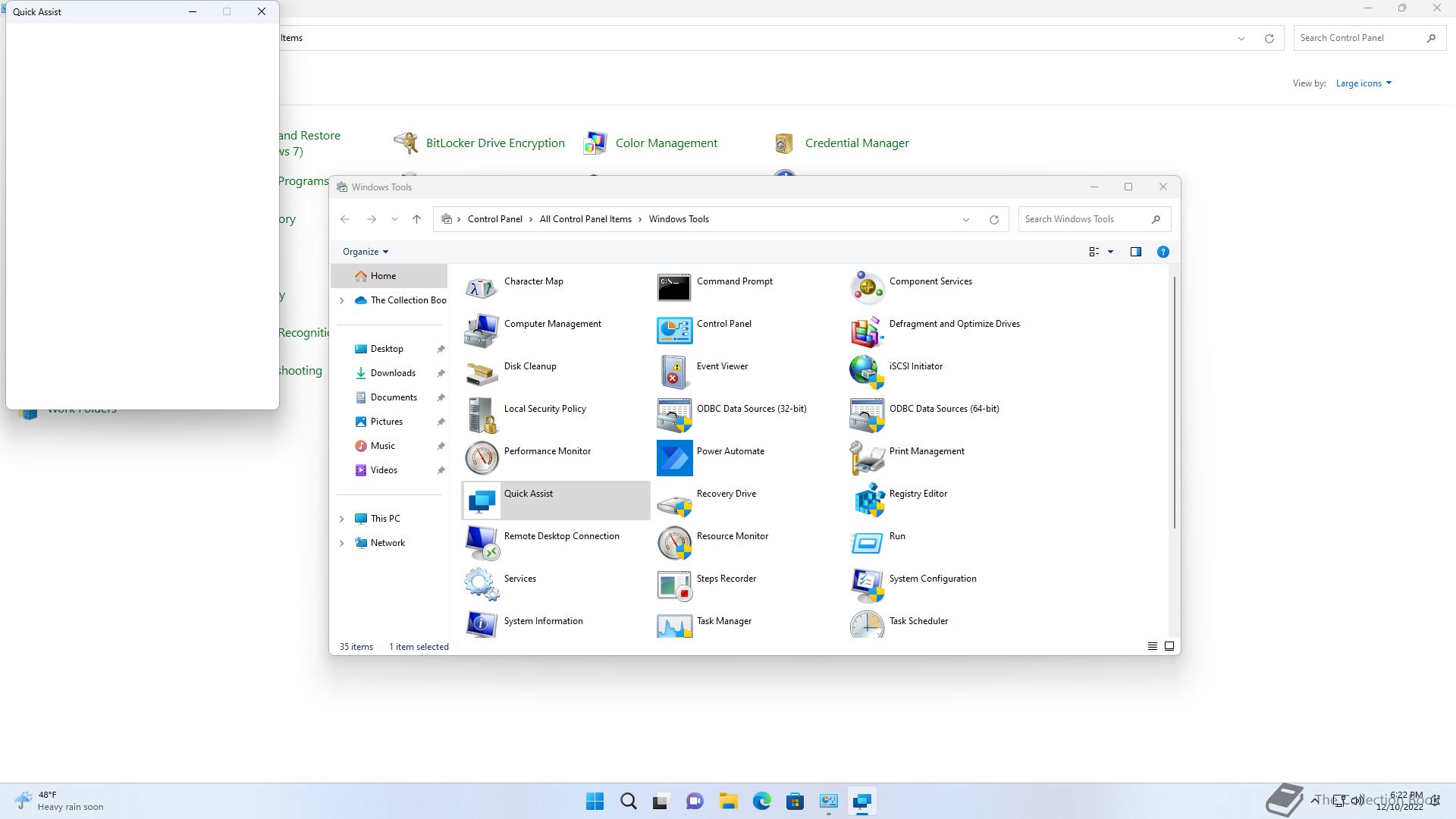
Task: Open the taskbar Search magnifier
Action: [628, 801]
